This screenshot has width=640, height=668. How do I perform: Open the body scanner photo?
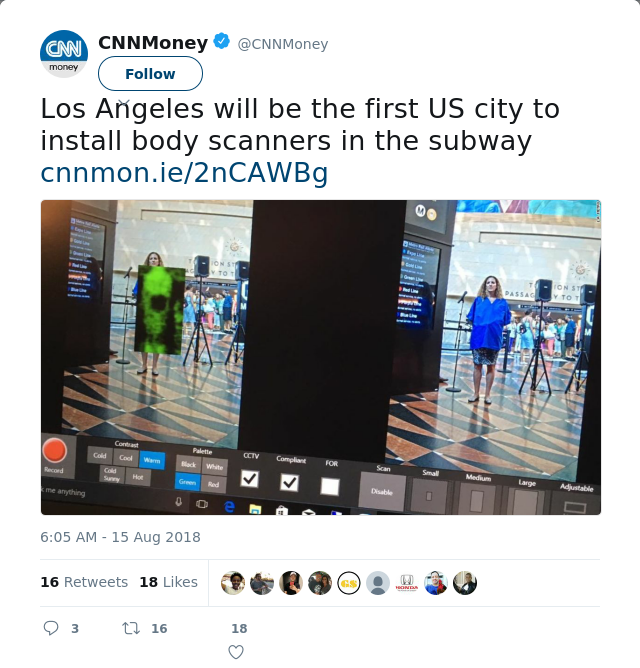click(321, 357)
